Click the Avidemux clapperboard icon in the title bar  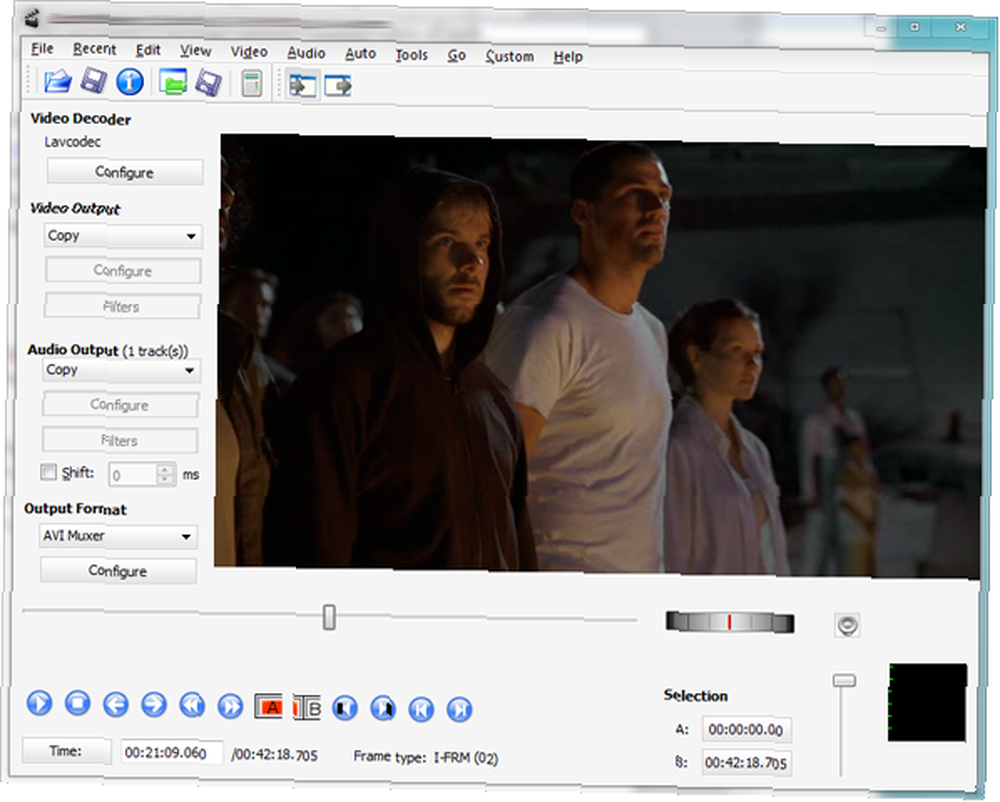[x=33, y=18]
